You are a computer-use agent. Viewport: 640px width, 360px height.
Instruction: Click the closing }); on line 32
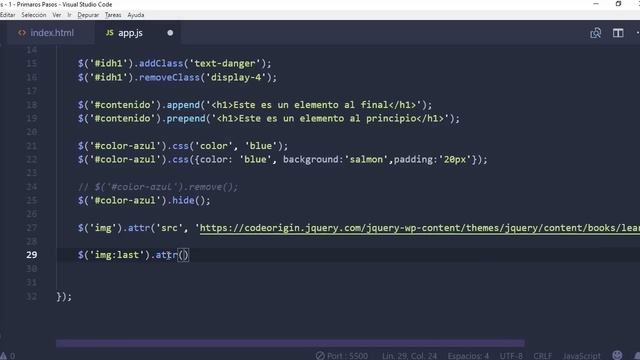tap(64, 296)
